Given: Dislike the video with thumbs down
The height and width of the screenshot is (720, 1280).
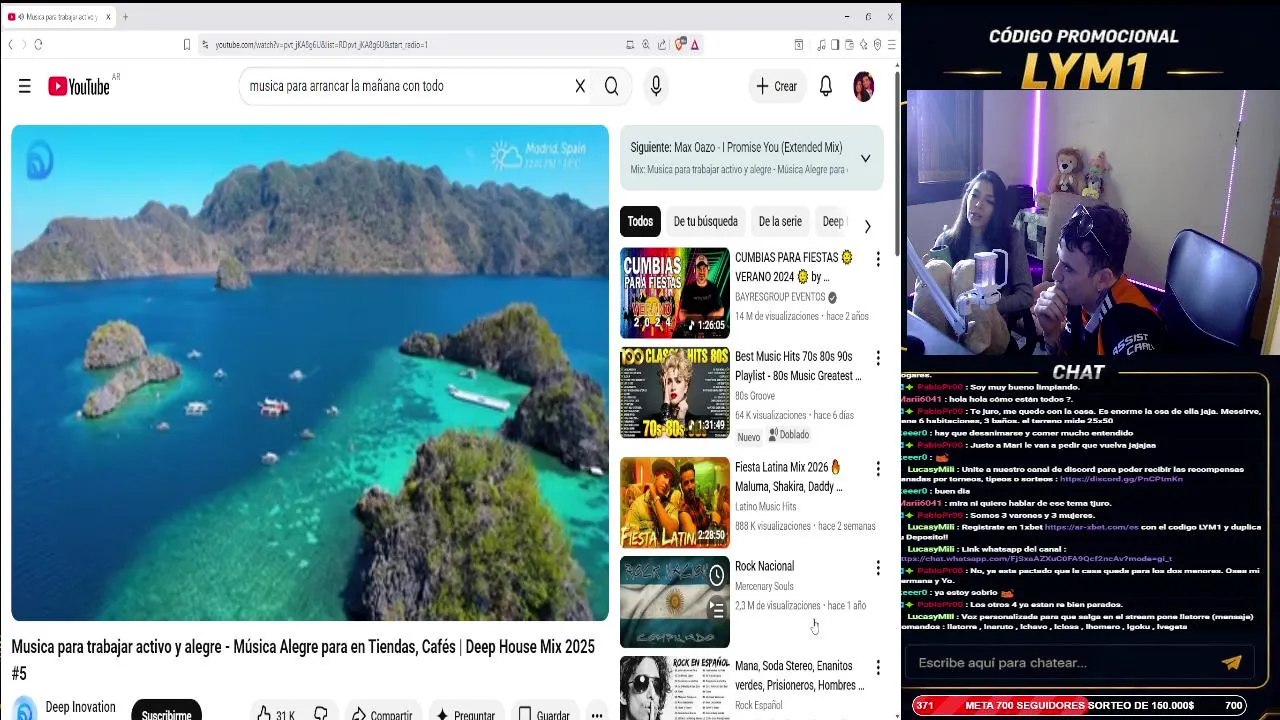Looking at the screenshot, I should pyautogui.click(x=321, y=714).
